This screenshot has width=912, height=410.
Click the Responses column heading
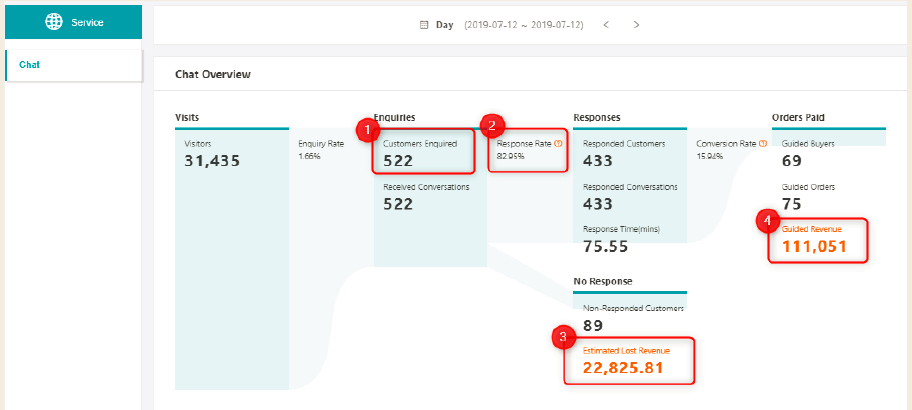(x=597, y=117)
